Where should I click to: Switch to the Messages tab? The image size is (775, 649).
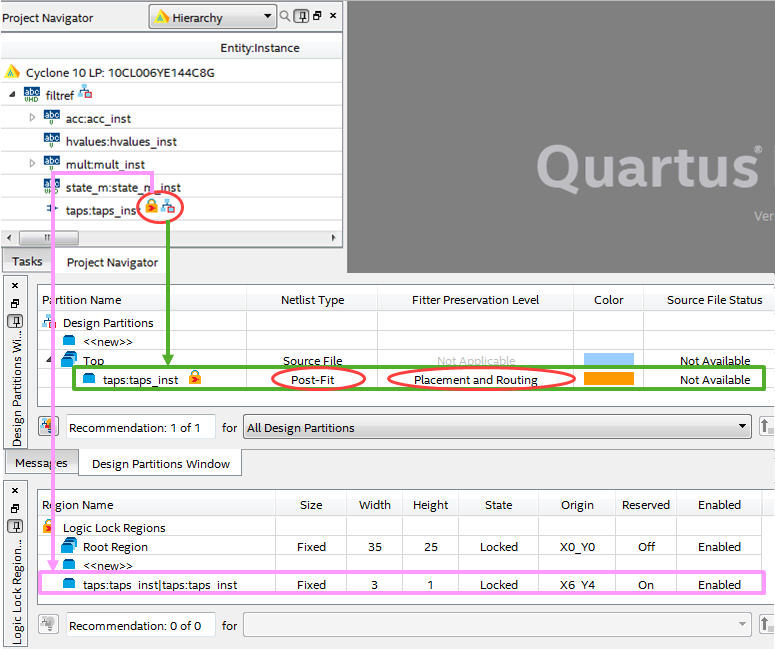[x=41, y=463]
